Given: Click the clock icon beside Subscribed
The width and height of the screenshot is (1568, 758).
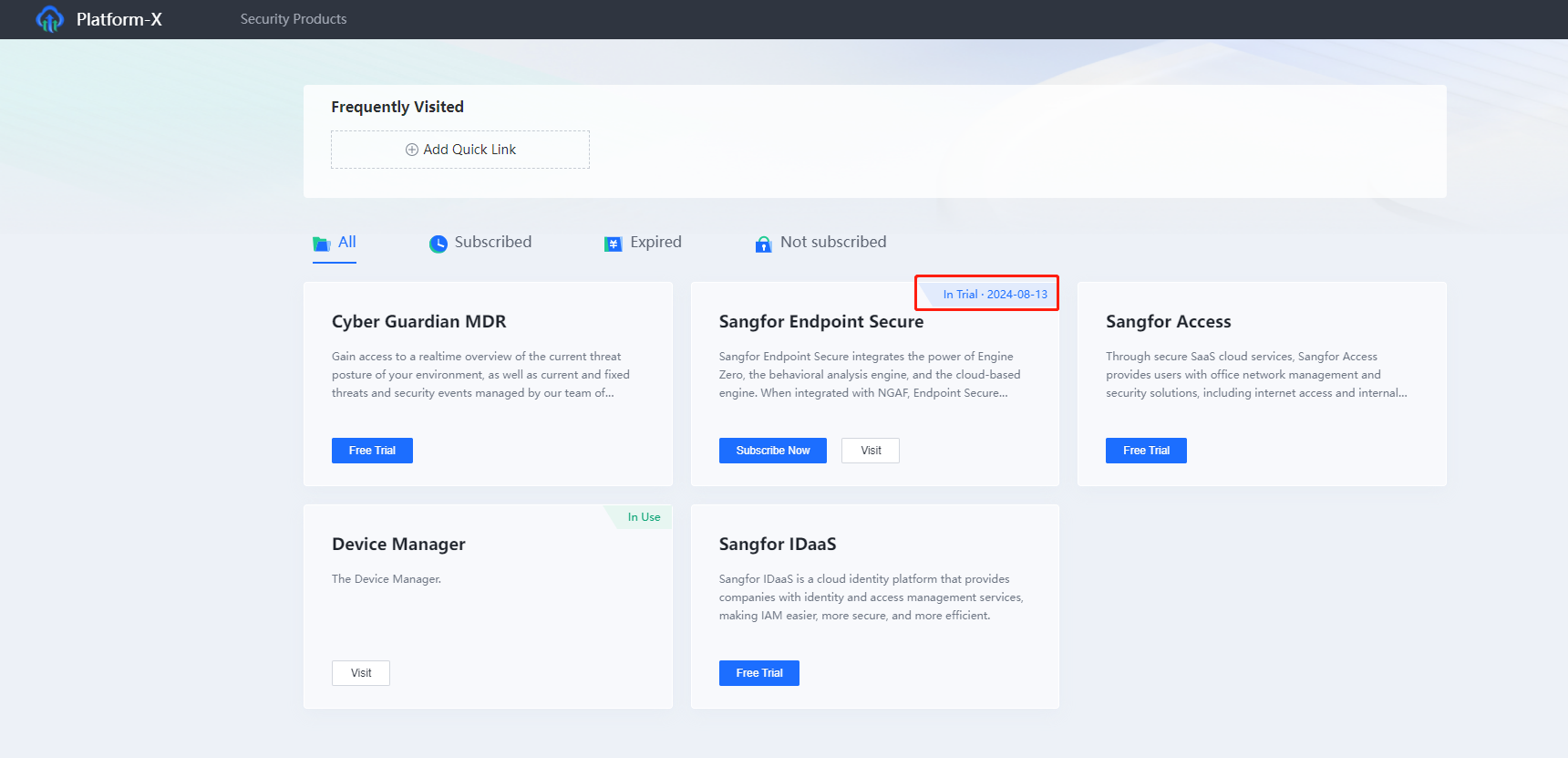Looking at the screenshot, I should click(x=438, y=244).
